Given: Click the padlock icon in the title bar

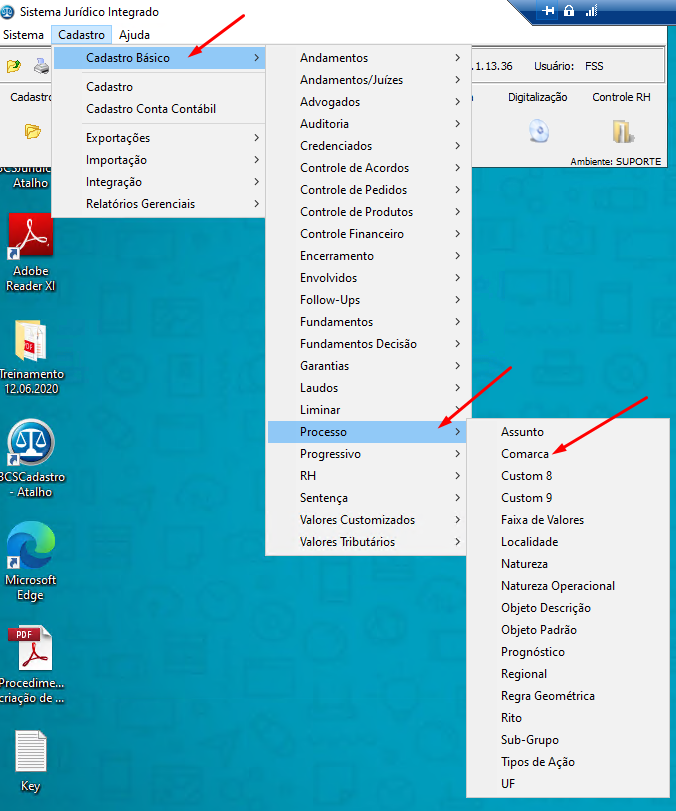Looking at the screenshot, I should click(x=569, y=10).
